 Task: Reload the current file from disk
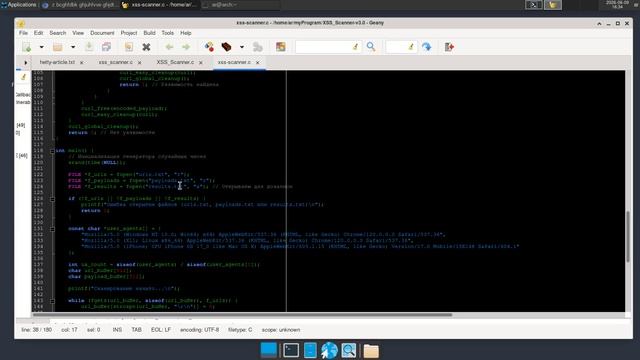coord(129,47)
